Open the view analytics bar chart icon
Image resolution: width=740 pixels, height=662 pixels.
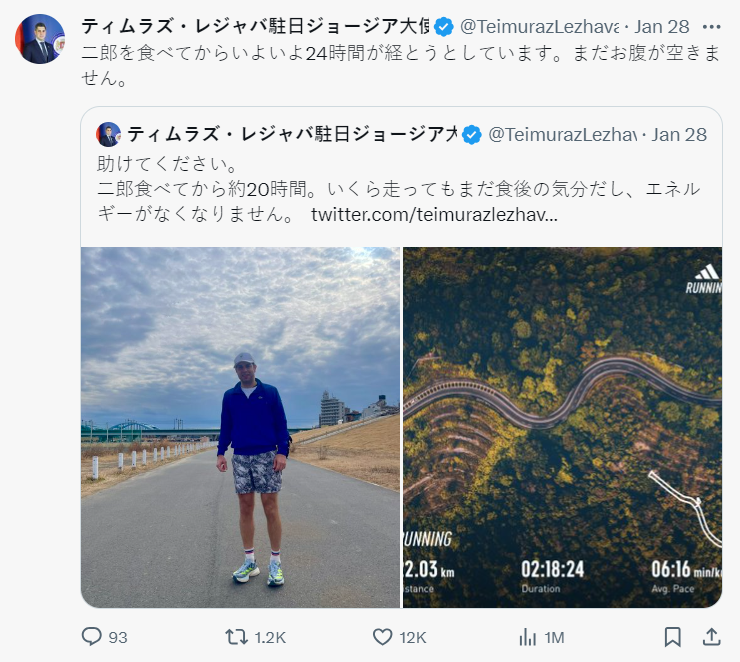[x=528, y=636]
